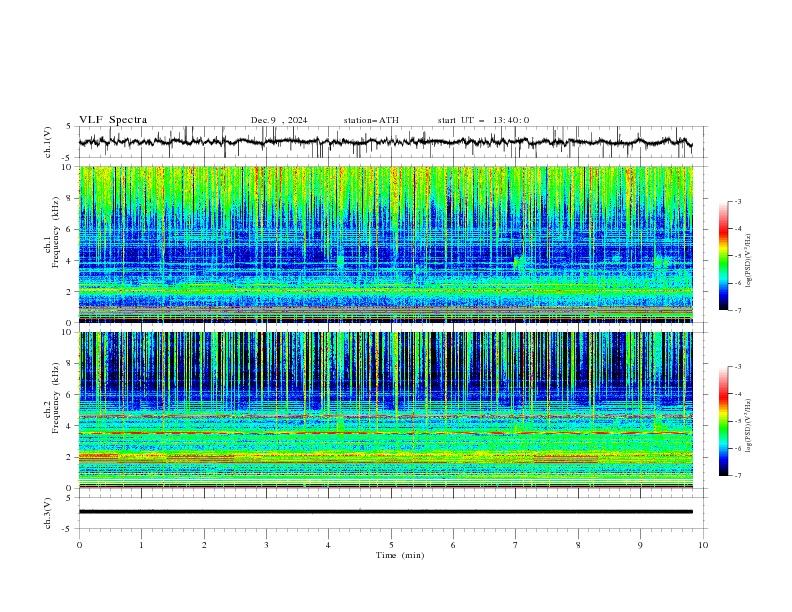Click the time axis tick label '9'

point(640,545)
